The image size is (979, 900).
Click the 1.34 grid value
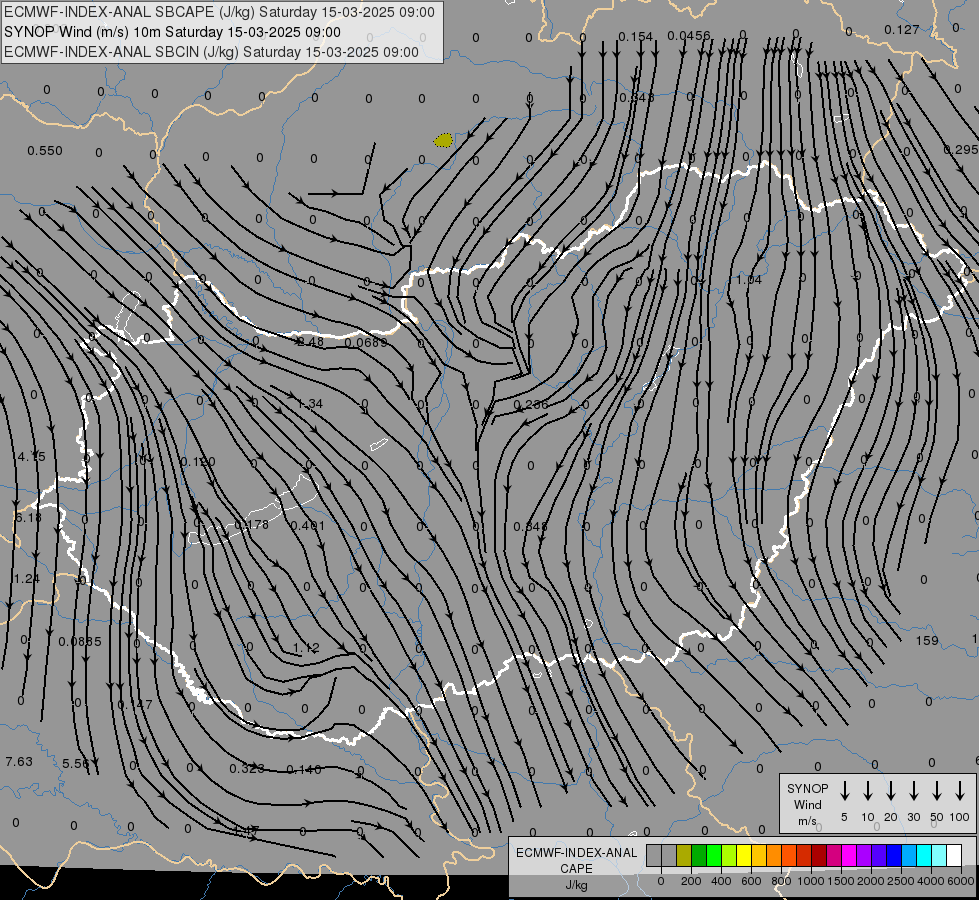pos(310,403)
